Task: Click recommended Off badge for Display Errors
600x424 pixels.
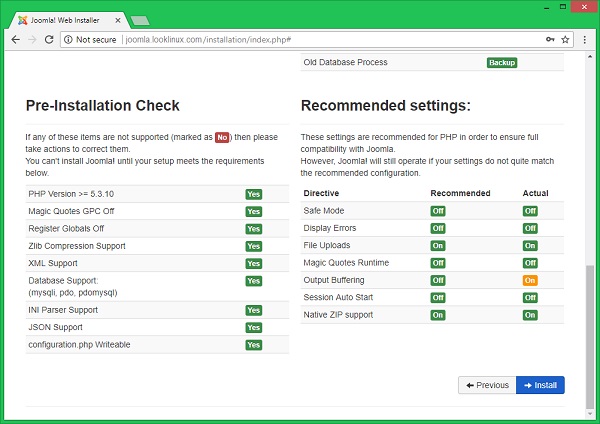Action: [x=438, y=228]
